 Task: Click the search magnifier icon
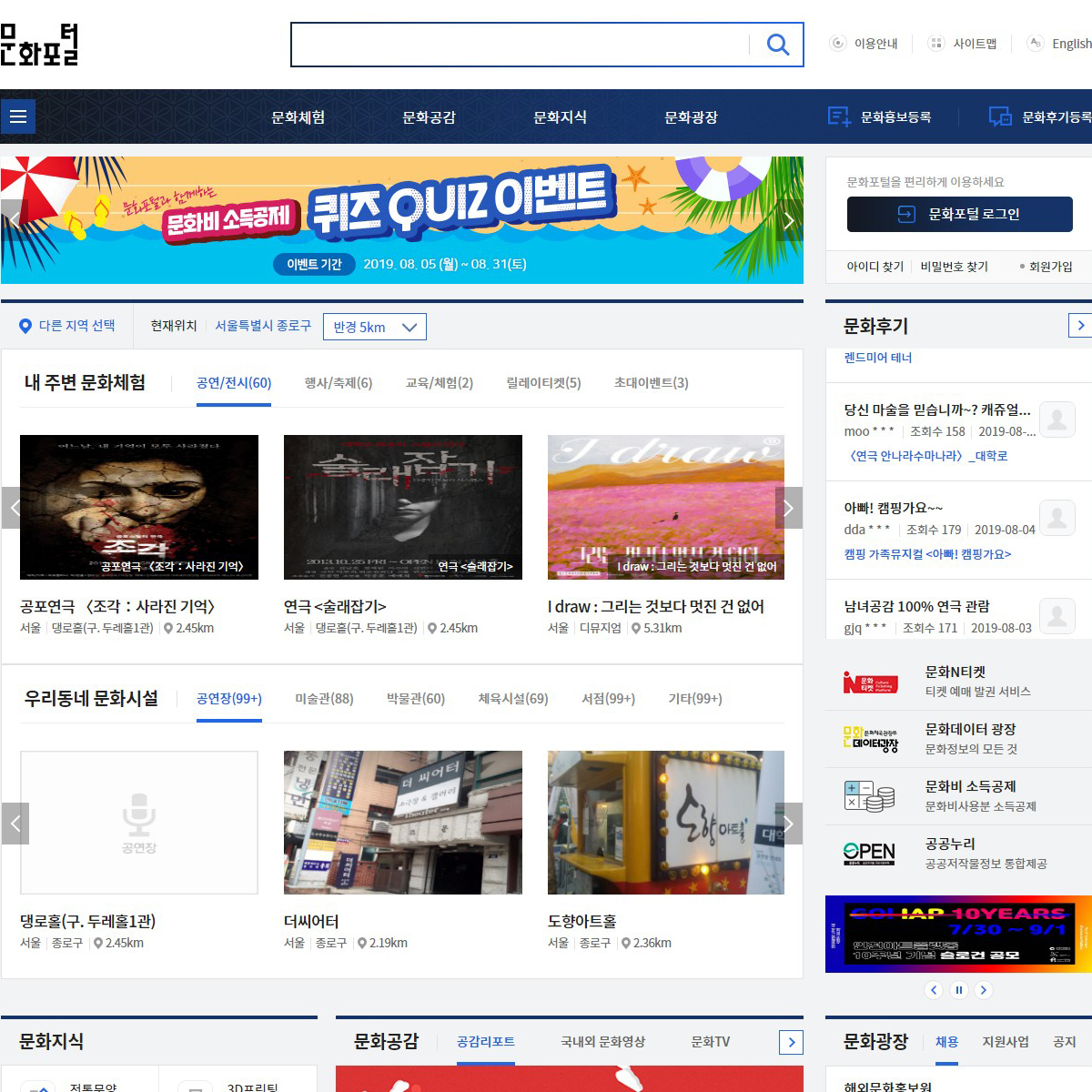pyautogui.click(x=777, y=45)
